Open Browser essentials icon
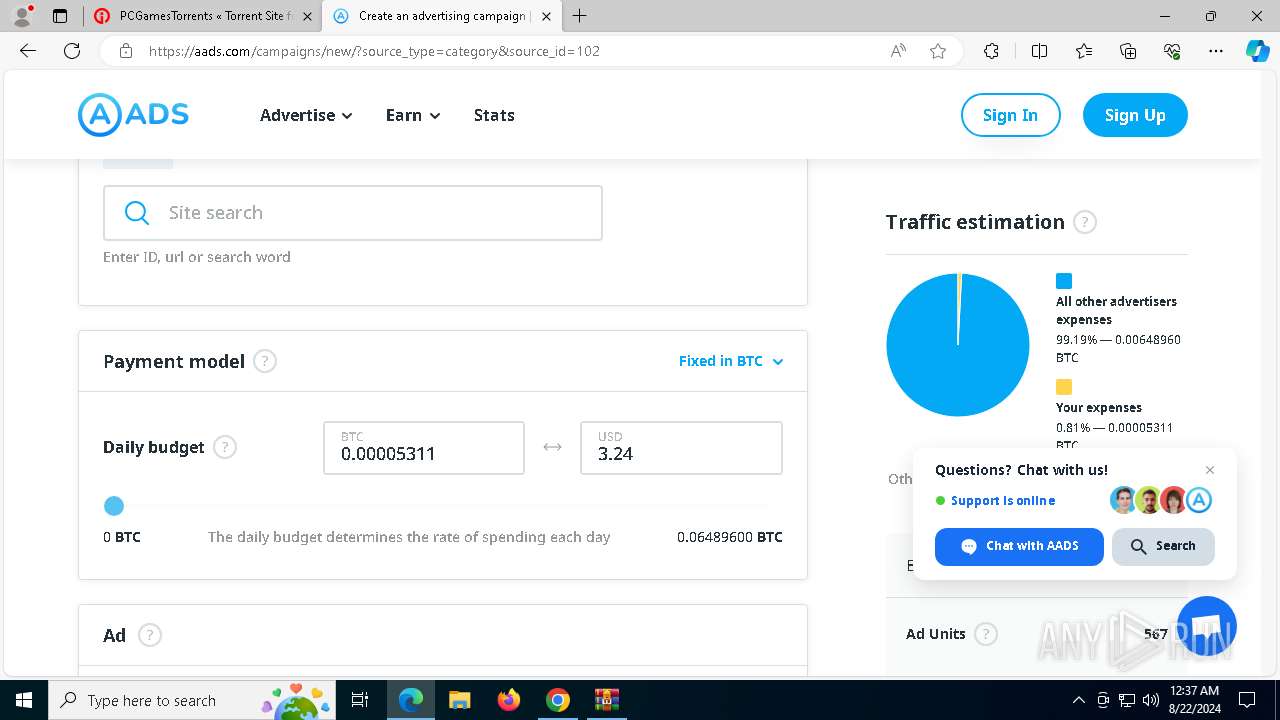This screenshot has height=720, width=1280. pyautogui.click(x=1172, y=51)
